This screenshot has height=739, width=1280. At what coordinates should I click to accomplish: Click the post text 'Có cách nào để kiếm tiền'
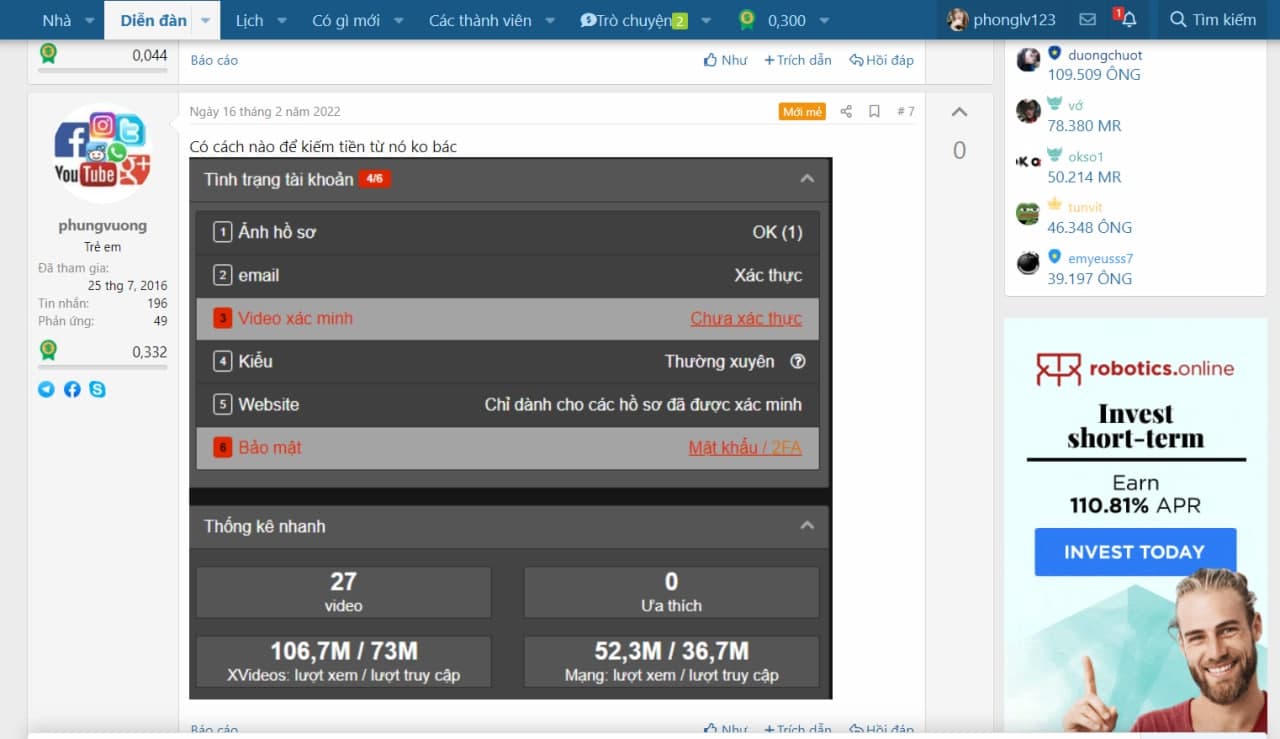pyautogui.click(x=323, y=147)
